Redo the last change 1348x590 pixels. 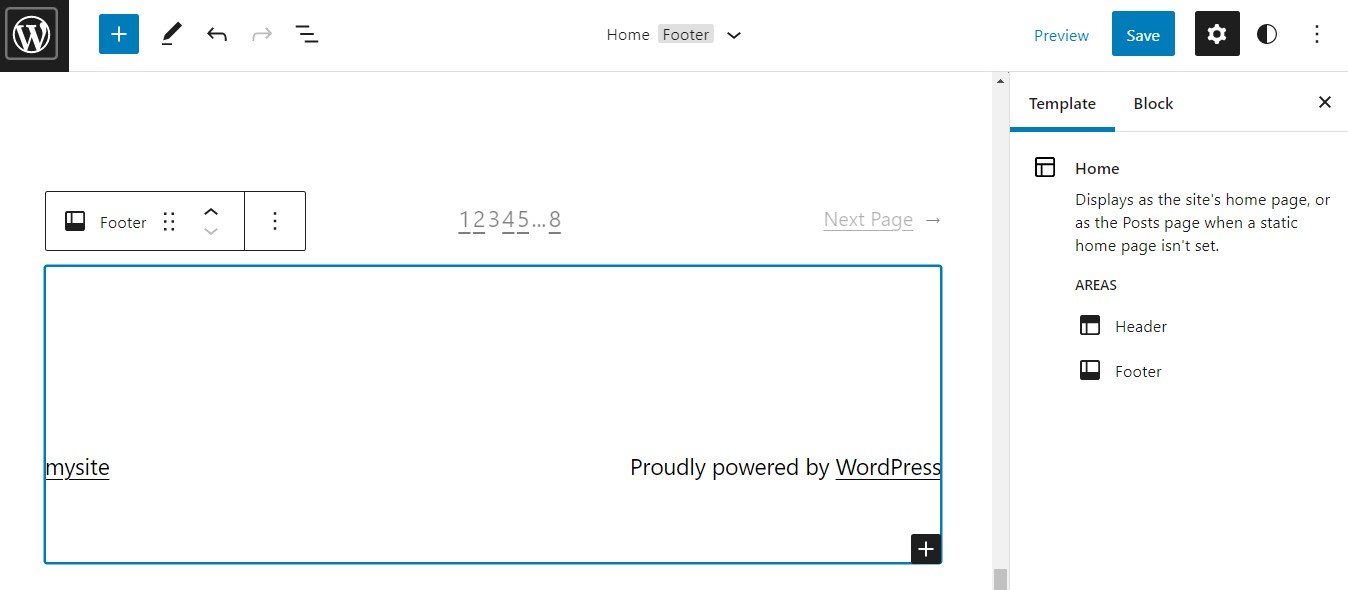pyautogui.click(x=261, y=34)
